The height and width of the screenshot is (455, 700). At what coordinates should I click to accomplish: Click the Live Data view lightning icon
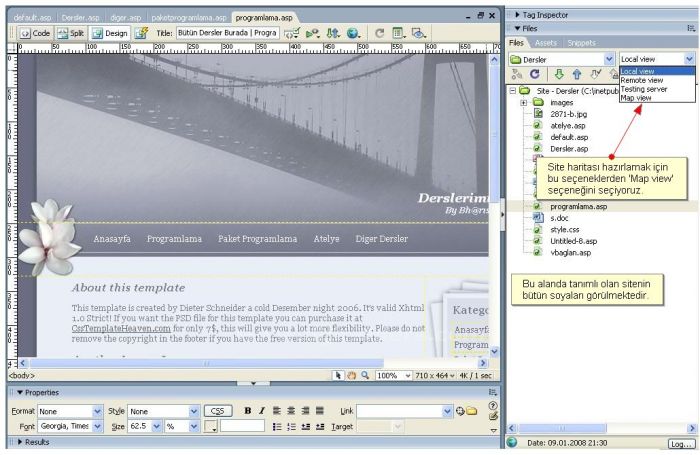tap(142, 33)
